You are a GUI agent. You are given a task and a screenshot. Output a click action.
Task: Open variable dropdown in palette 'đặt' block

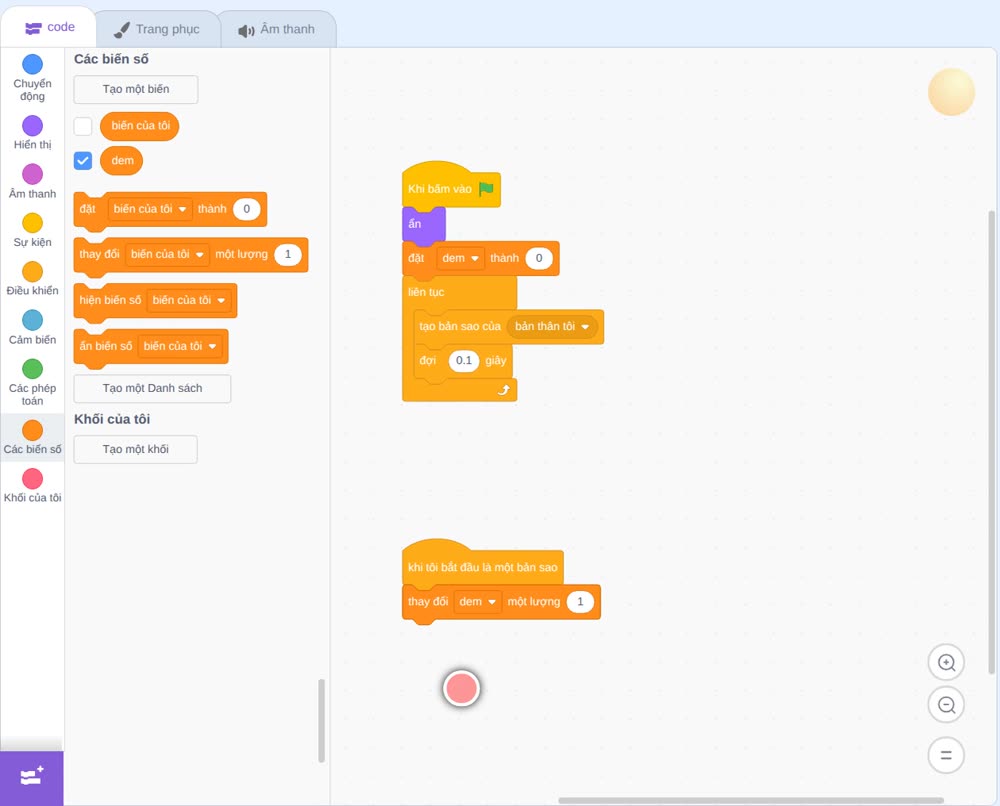coord(150,209)
